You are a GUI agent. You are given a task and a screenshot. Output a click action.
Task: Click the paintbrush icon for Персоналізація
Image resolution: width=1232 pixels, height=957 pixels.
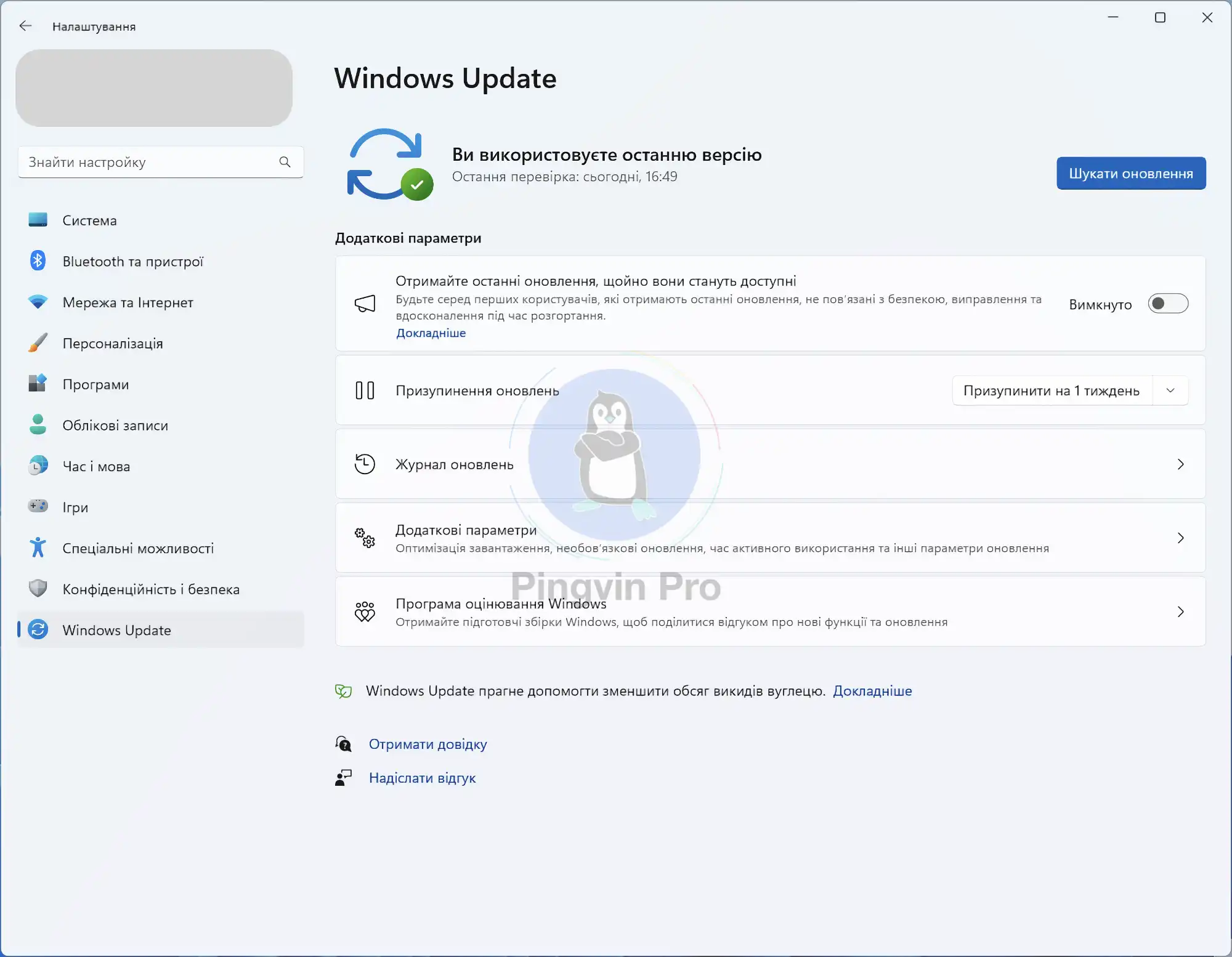click(38, 342)
